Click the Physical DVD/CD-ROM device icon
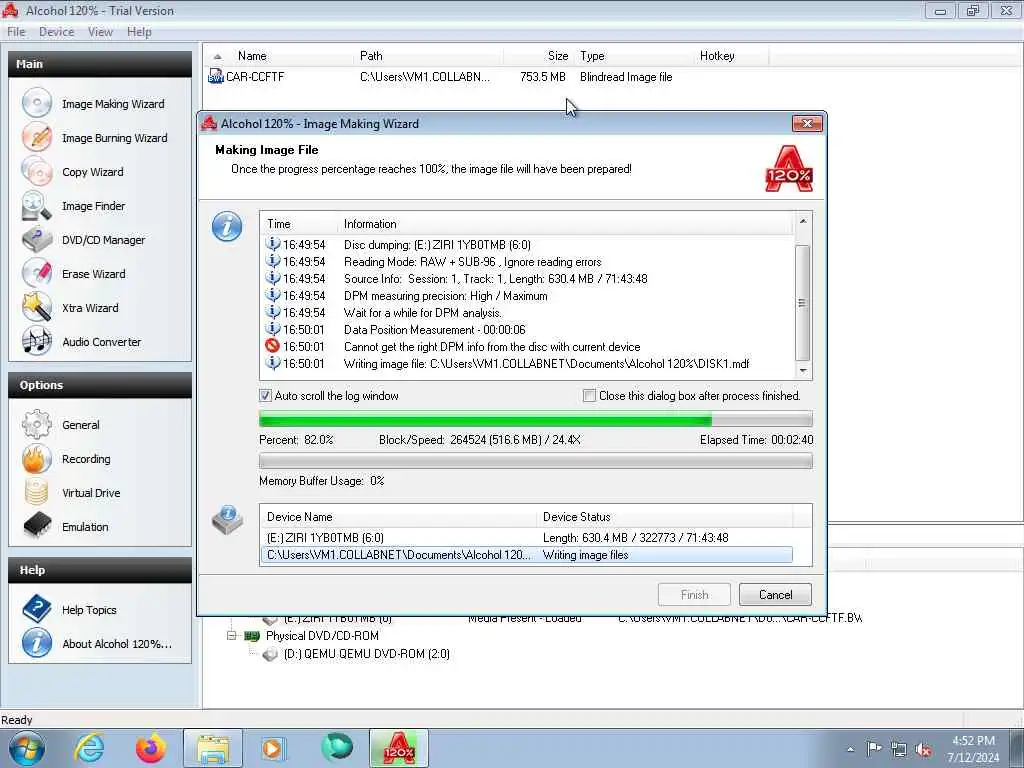This screenshot has height=768, width=1024. point(251,635)
